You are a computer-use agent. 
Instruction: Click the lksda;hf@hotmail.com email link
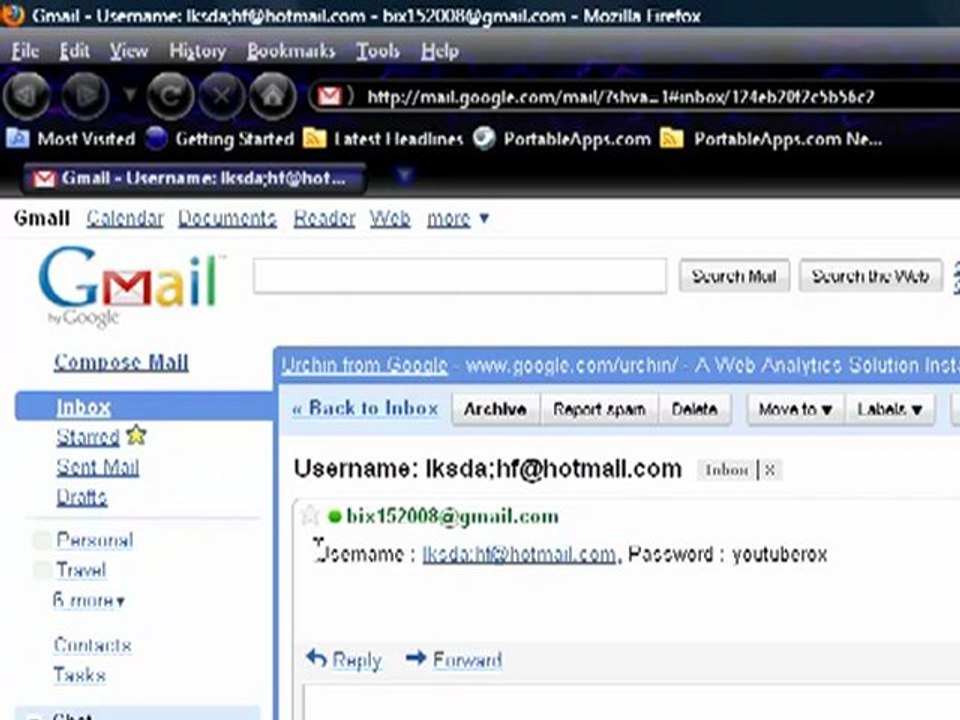click(x=520, y=554)
